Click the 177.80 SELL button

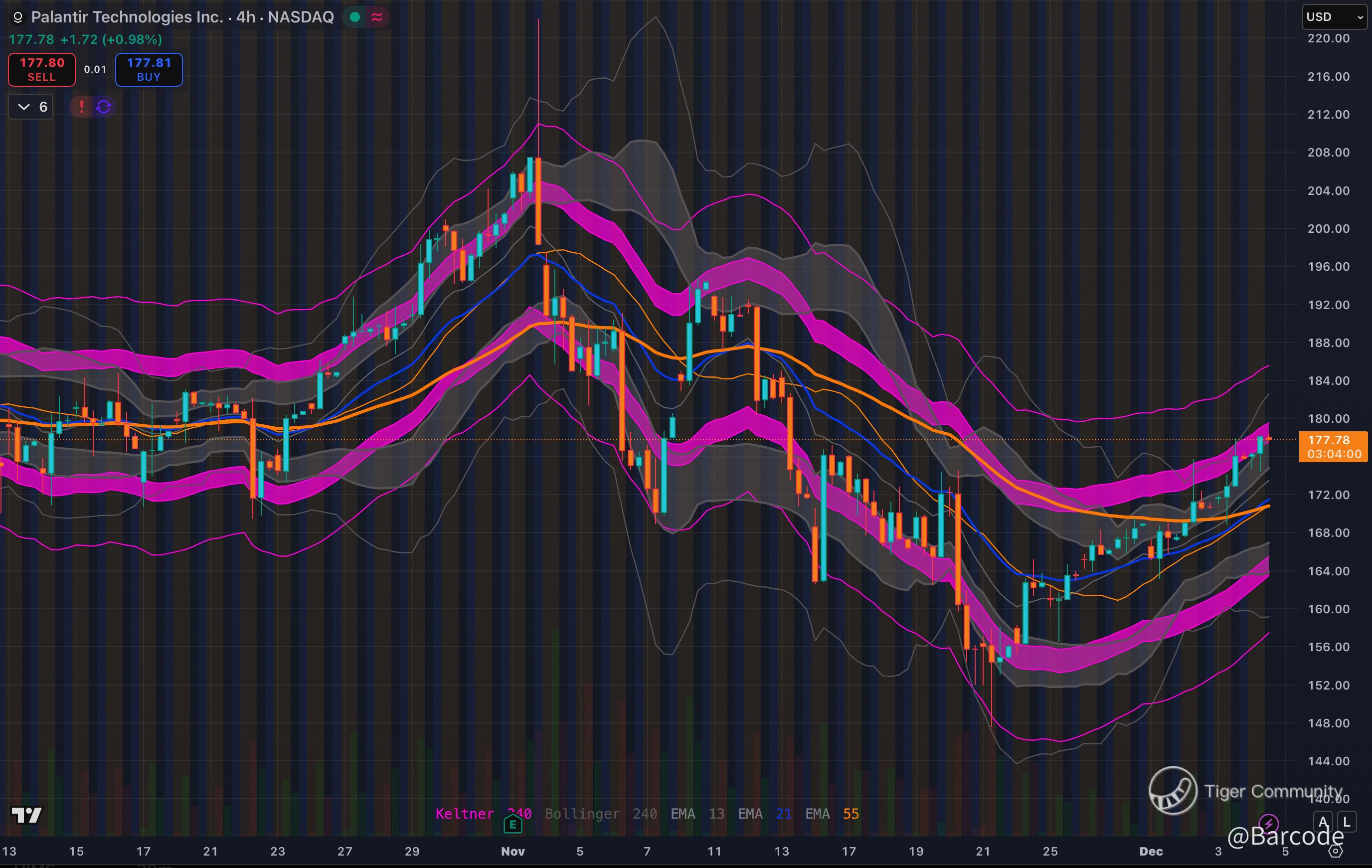point(41,69)
